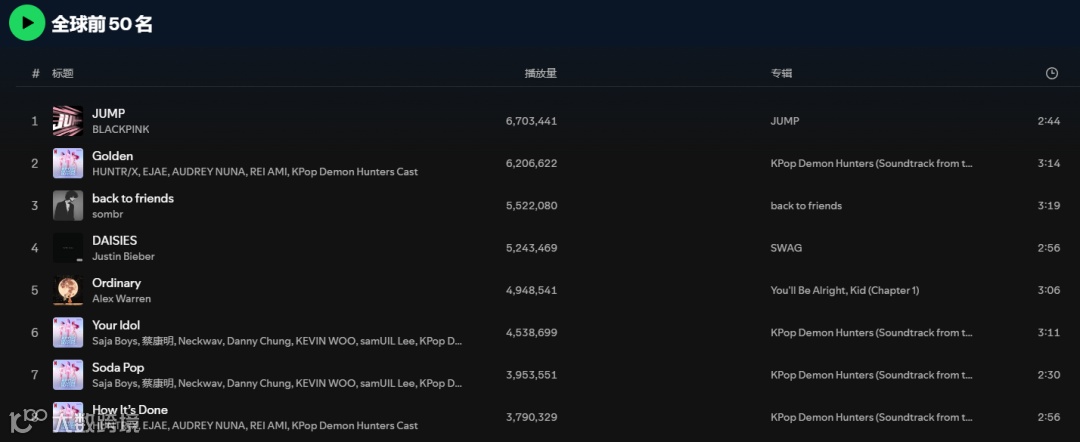Open the Your Idol cover thumbnail
The width and height of the screenshot is (1080, 442).
pos(68,333)
